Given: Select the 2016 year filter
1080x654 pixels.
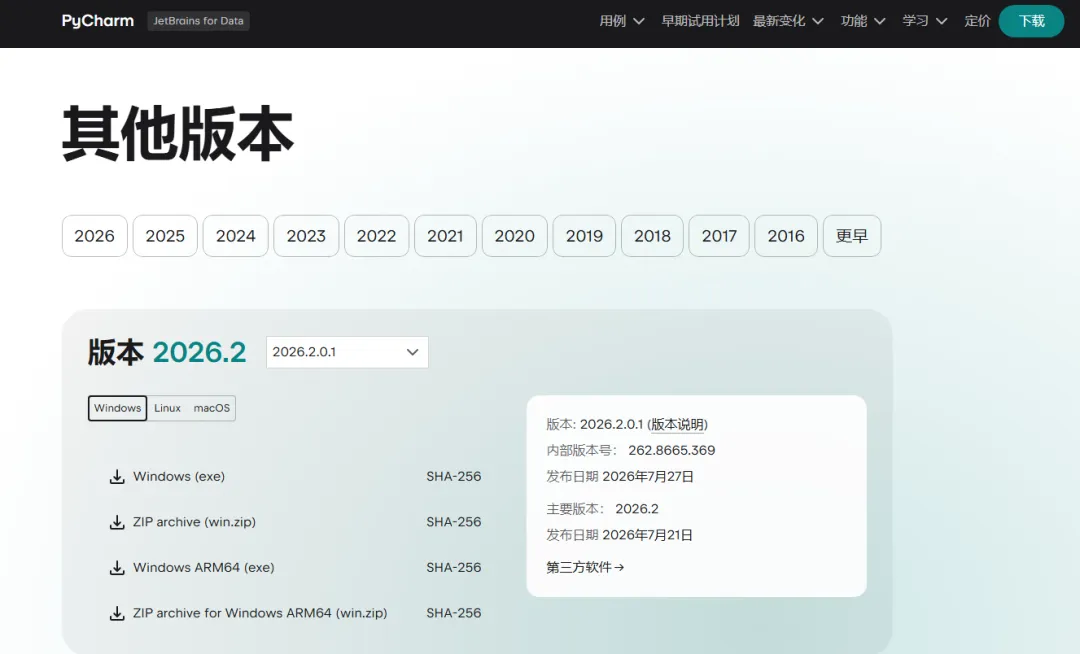Looking at the screenshot, I should (x=786, y=236).
